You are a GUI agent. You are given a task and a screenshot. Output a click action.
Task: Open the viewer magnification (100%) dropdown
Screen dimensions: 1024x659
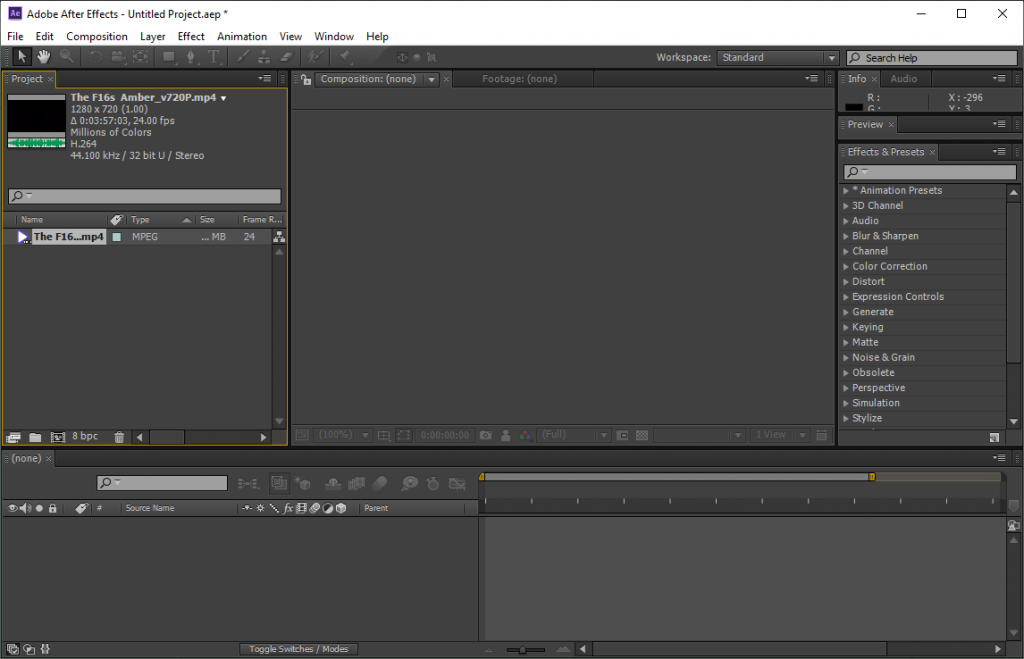click(x=343, y=435)
